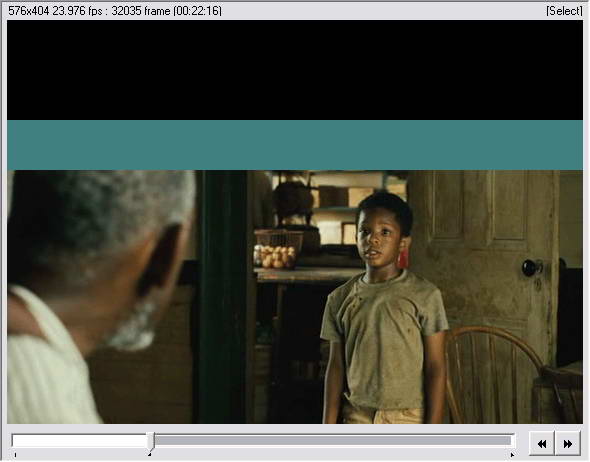Image resolution: width=590 pixels, height=462 pixels.
Task: Click the 00:22:16 timecode in header
Action: click(x=198, y=11)
